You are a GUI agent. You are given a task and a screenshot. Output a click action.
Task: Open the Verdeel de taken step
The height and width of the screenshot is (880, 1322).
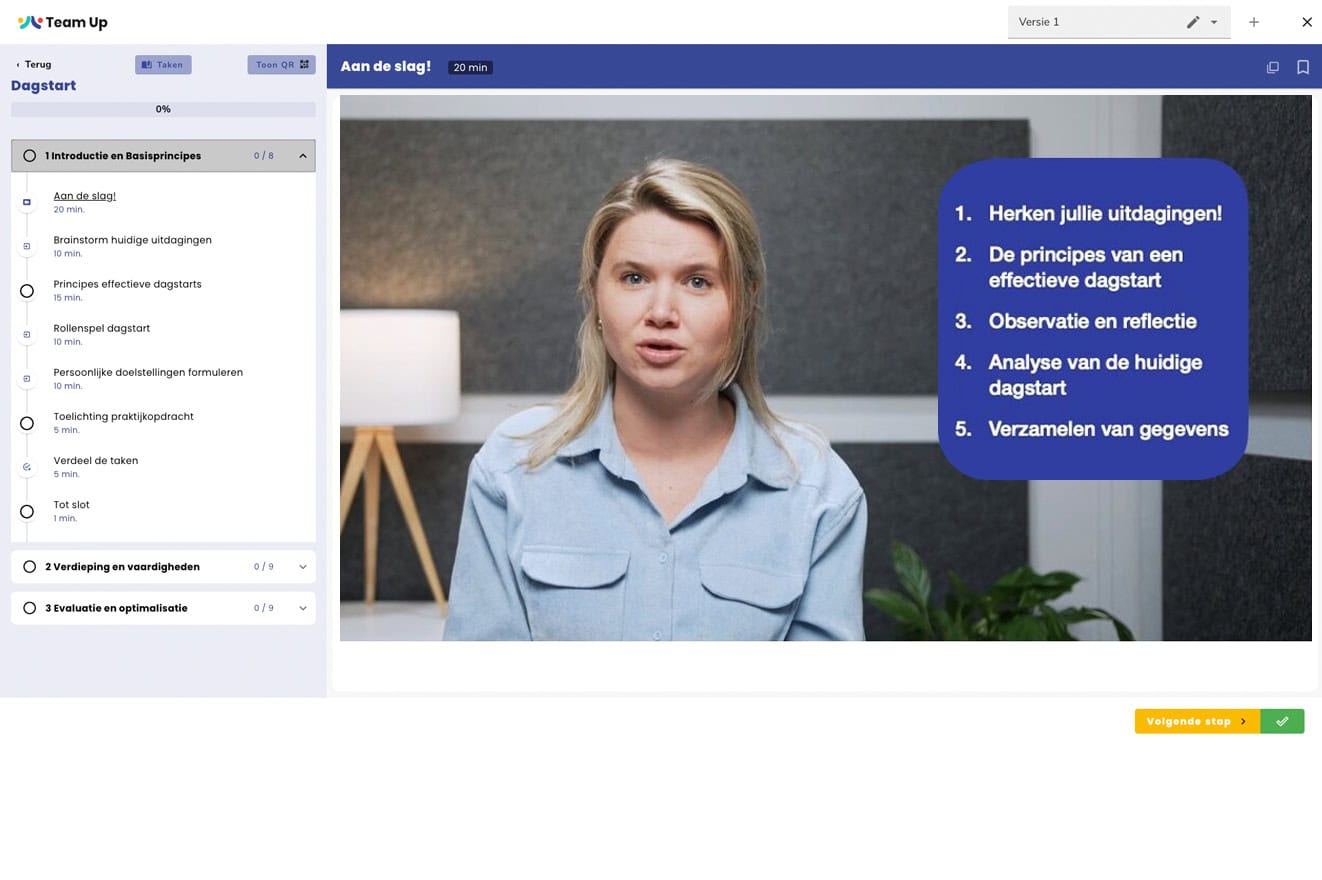click(96, 460)
